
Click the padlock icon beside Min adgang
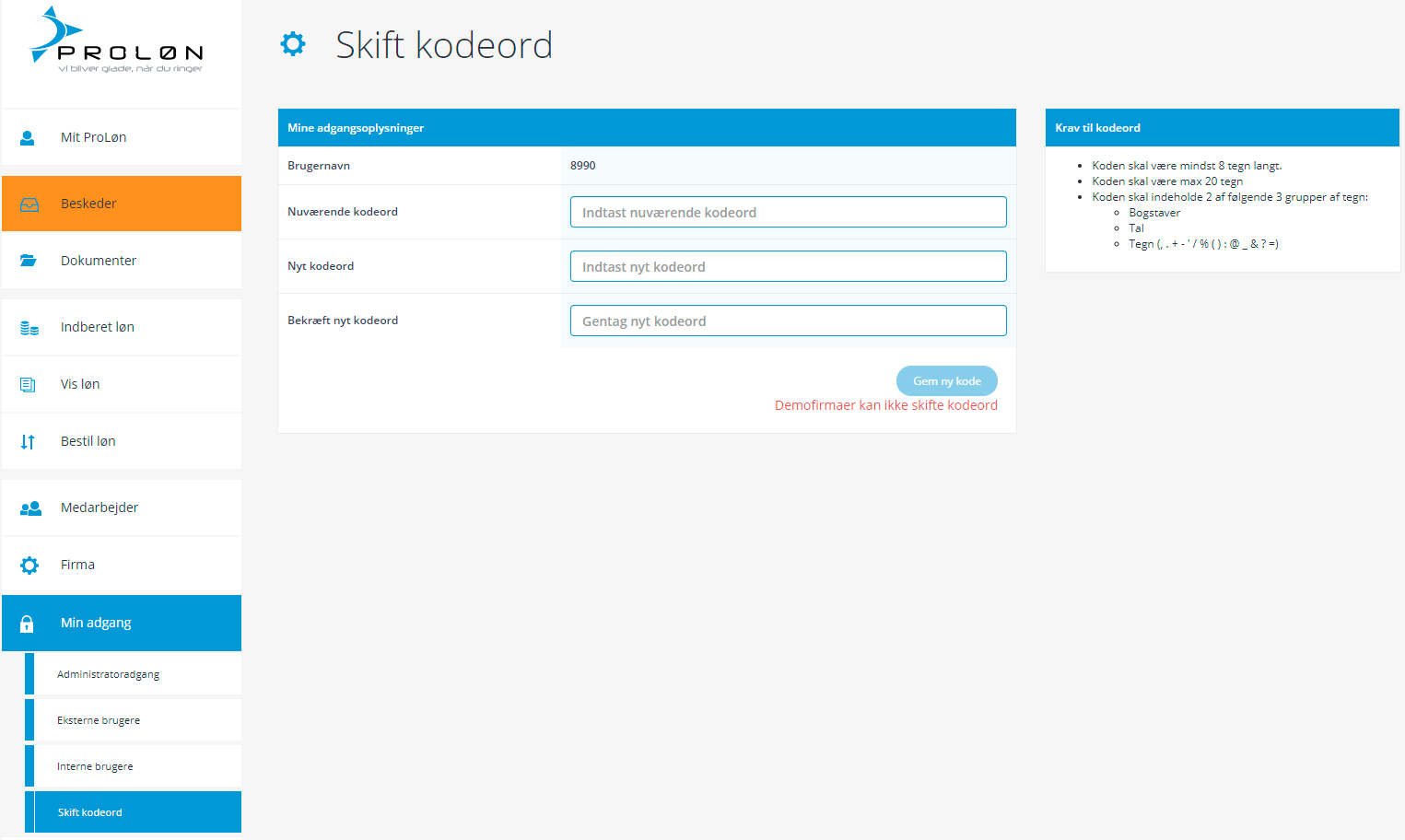28,624
